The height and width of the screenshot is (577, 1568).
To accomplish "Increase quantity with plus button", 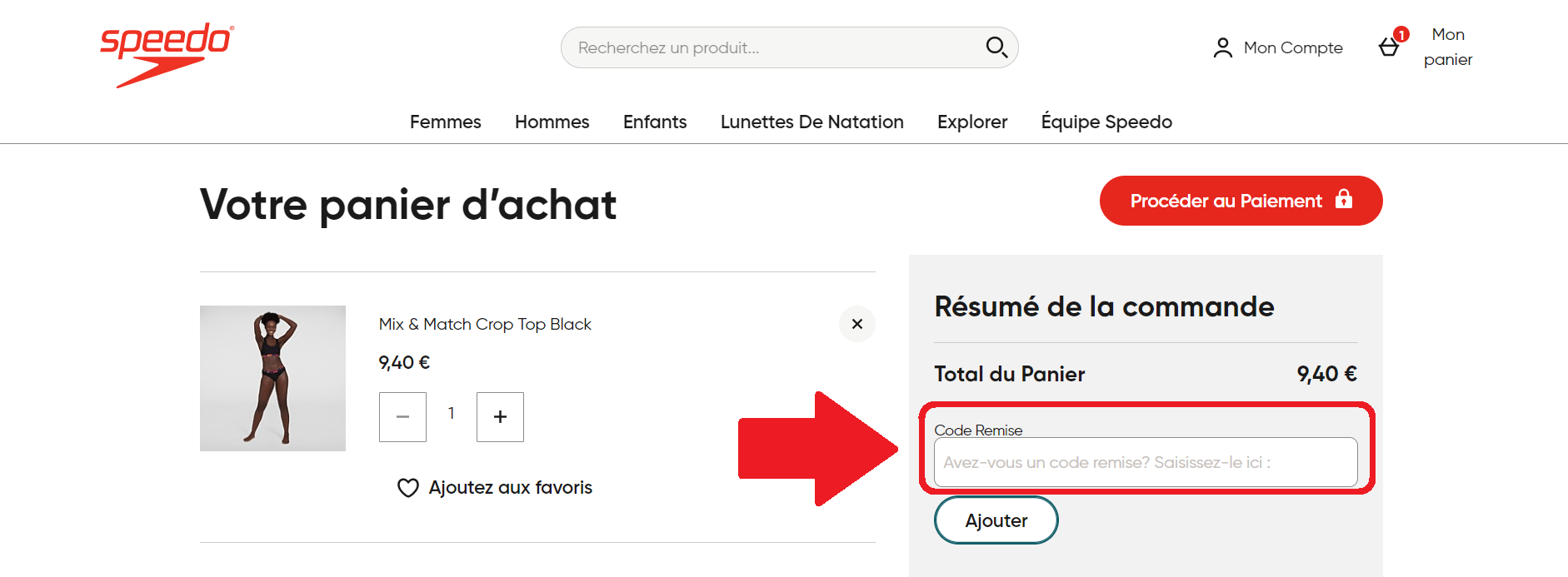I will (x=500, y=416).
